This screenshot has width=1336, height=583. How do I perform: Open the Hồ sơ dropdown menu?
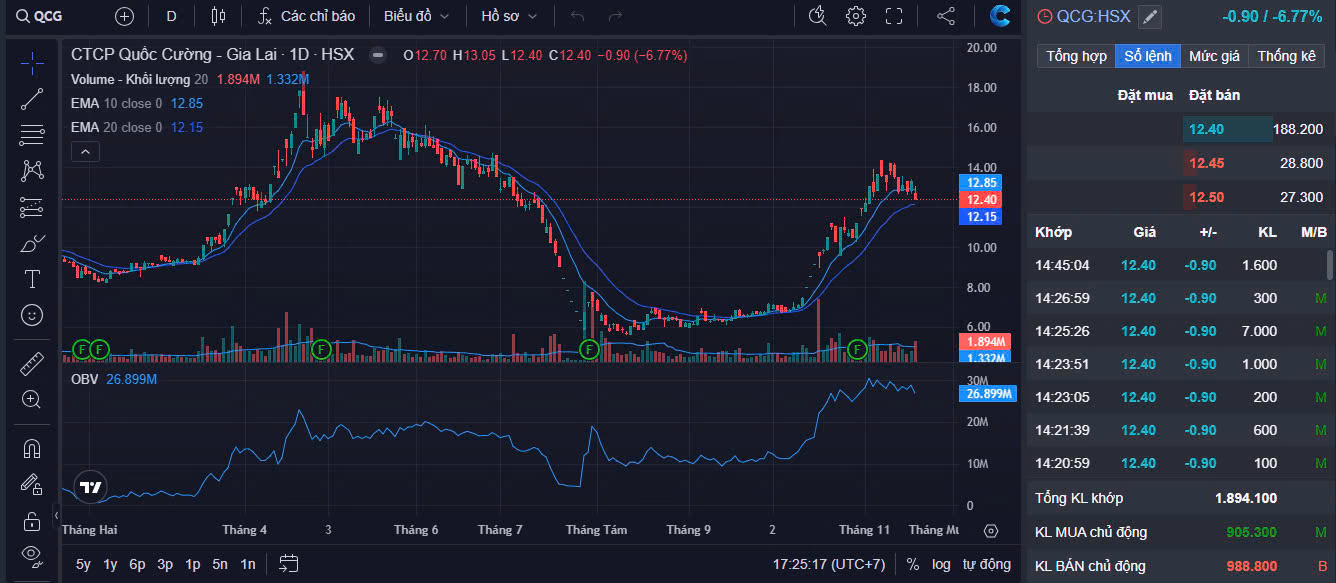[509, 16]
